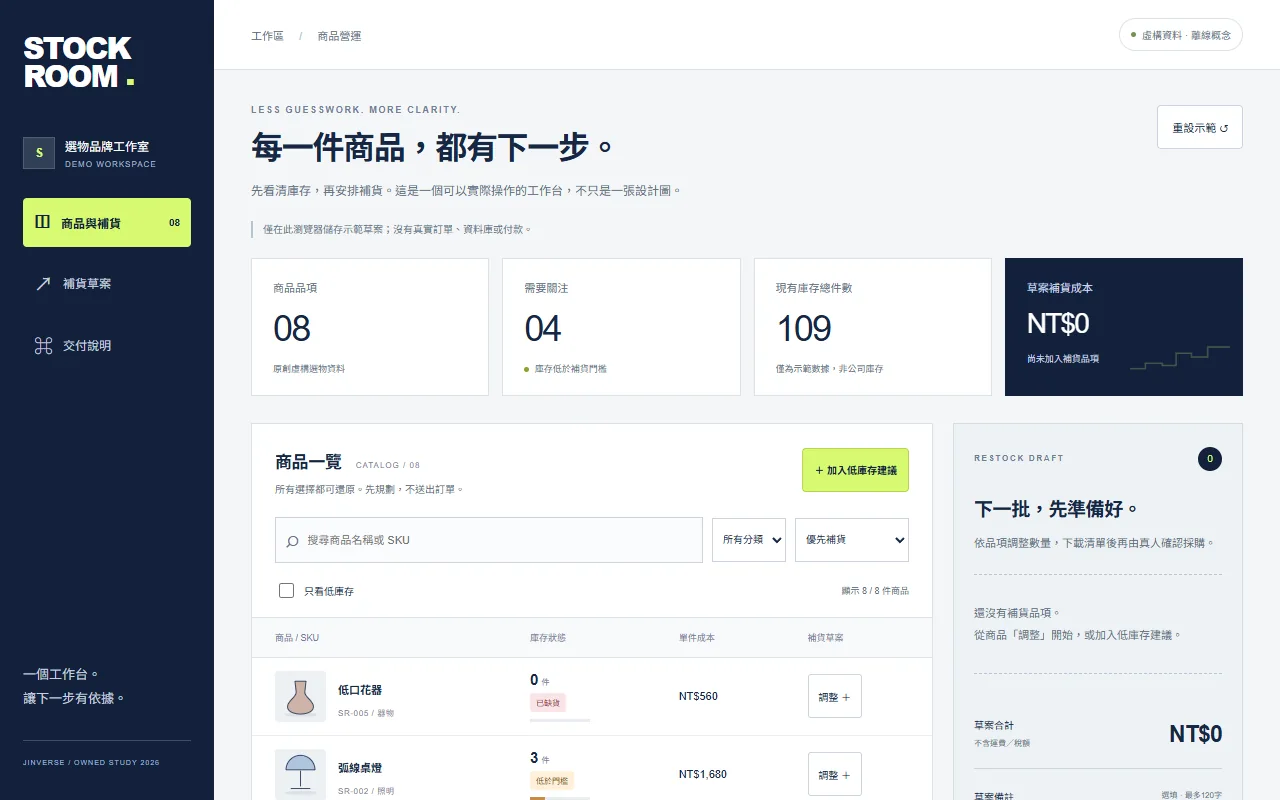Open the 優先補貨 sort dropdown
This screenshot has height=800, width=1280.
click(x=852, y=540)
